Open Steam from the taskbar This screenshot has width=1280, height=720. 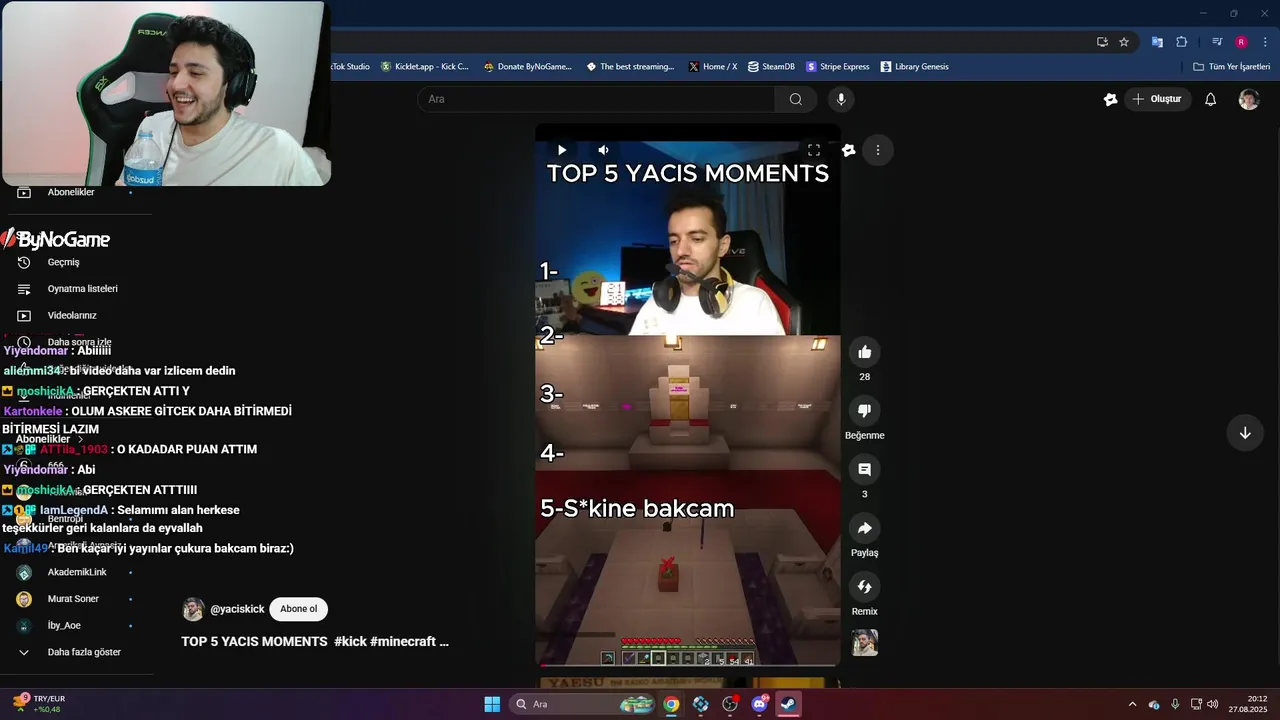789,704
